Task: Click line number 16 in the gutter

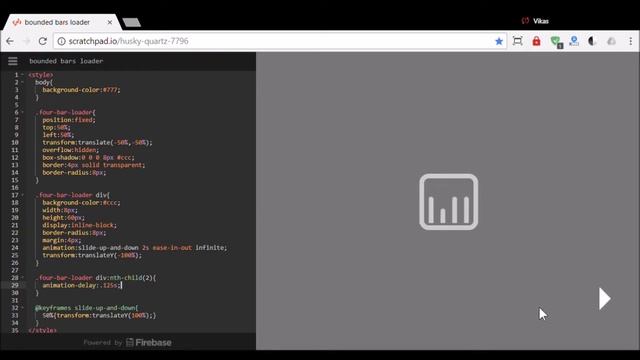Action: coord(15,188)
